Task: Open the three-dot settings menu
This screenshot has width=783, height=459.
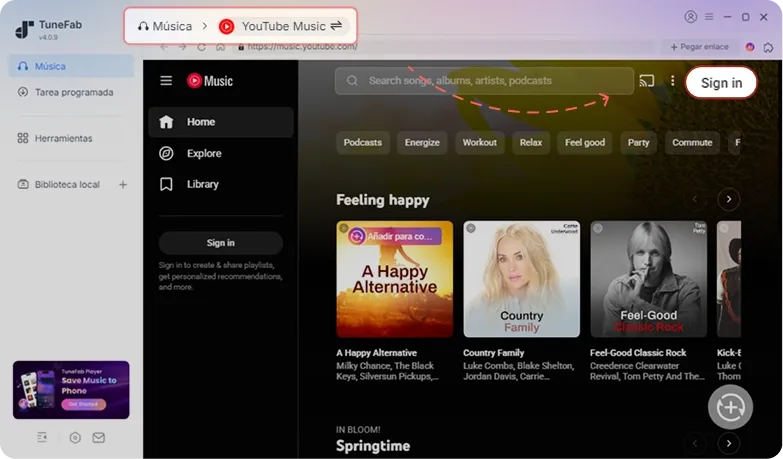Action: [x=673, y=81]
